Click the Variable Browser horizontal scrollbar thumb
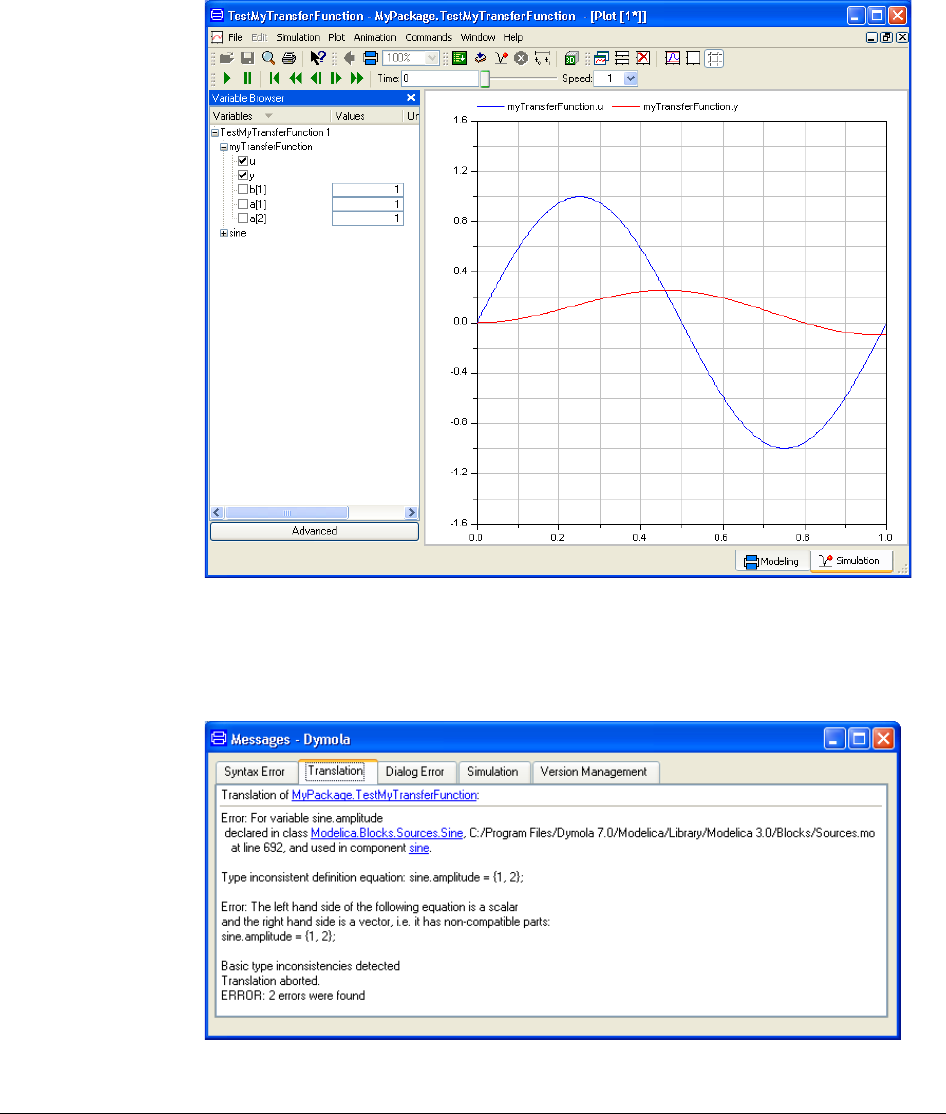 pyautogui.click(x=287, y=513)
